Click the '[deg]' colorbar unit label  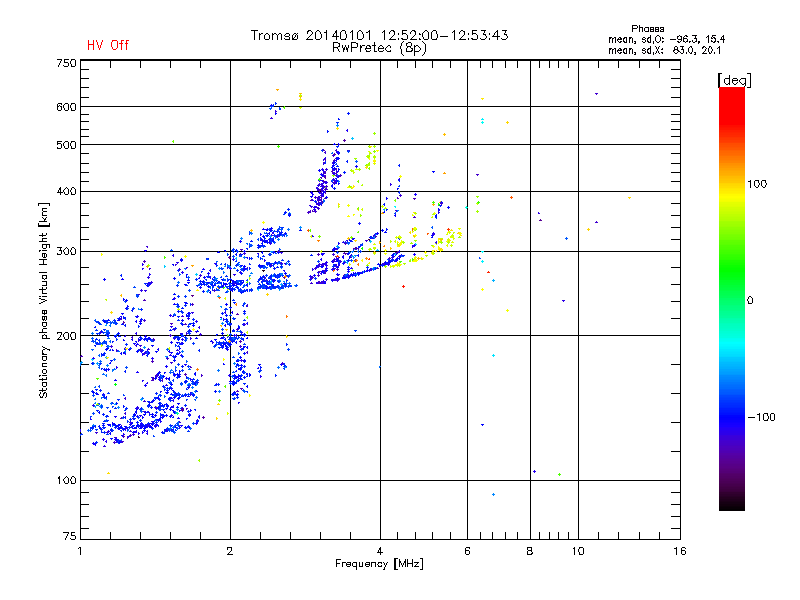[x=734, y=80]
